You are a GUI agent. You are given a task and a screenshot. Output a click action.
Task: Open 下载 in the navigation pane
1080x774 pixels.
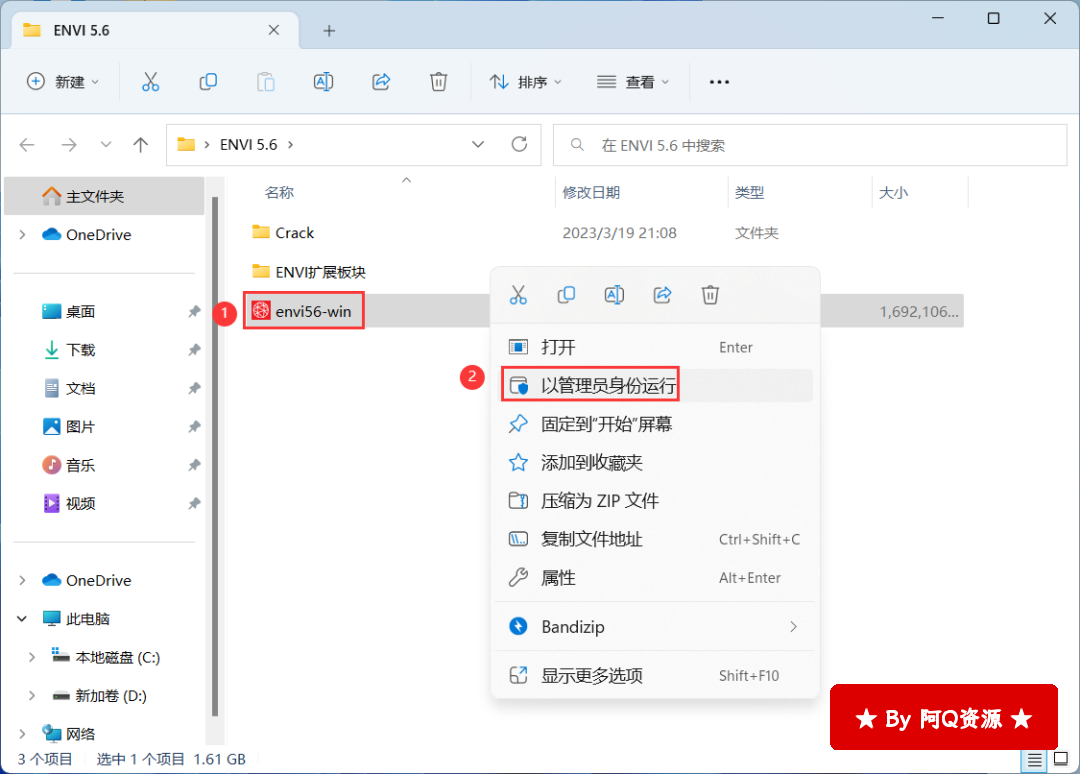tap(80, 350)
